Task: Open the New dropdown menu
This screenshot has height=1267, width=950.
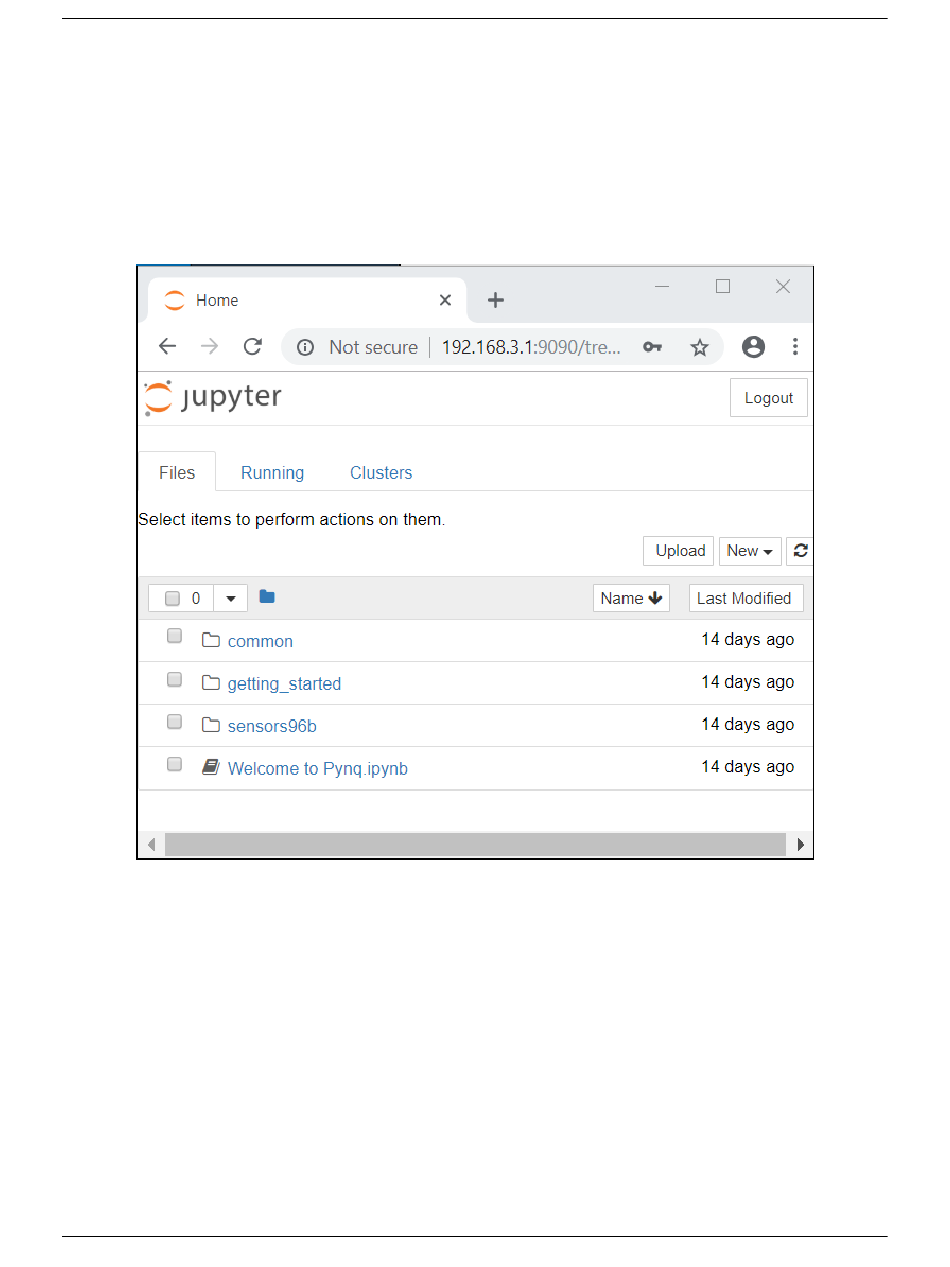Action: click(x=750, y=550)
